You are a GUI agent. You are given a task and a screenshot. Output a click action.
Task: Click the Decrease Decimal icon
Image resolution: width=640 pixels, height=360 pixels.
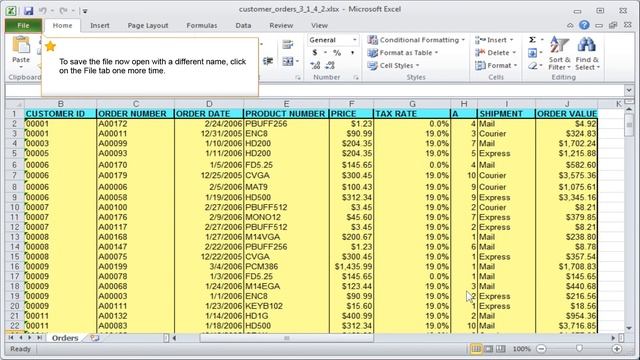coord(330,65)
